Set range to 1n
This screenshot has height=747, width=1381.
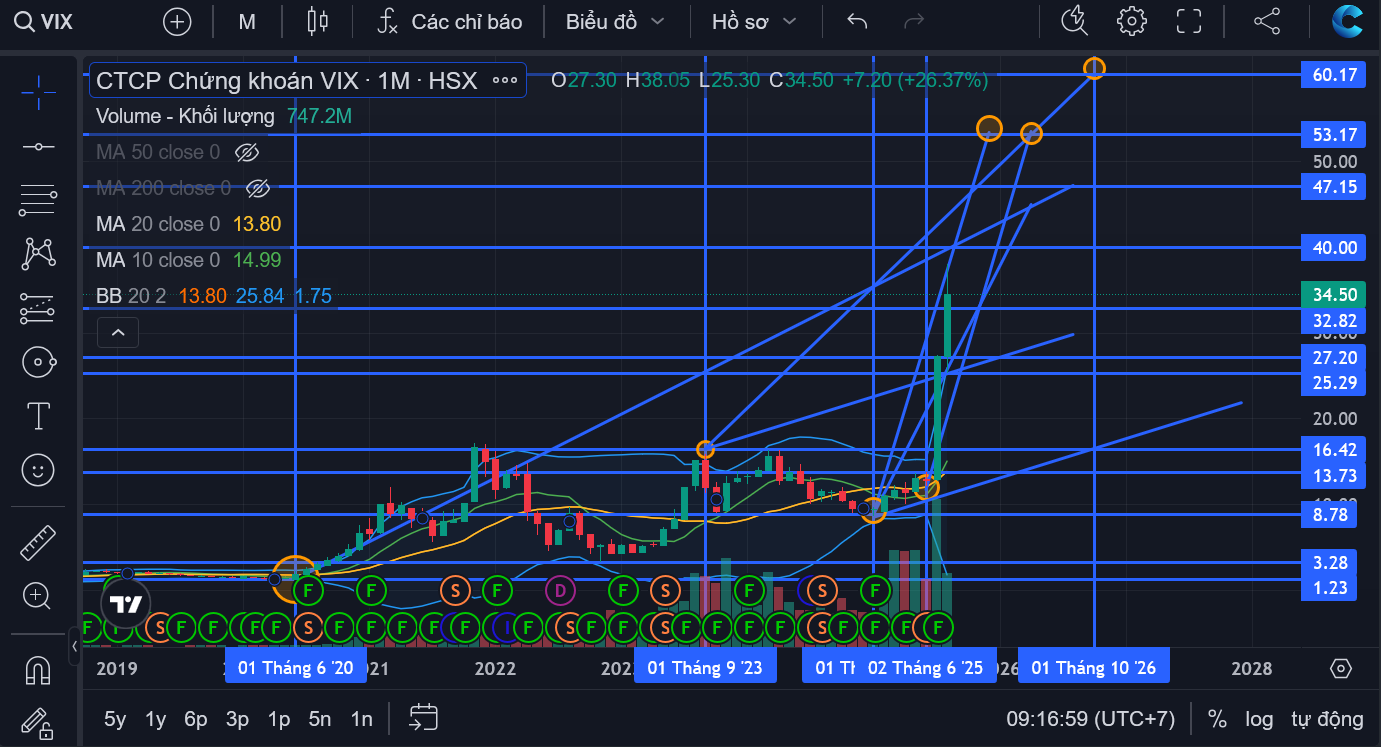point(361,719)
